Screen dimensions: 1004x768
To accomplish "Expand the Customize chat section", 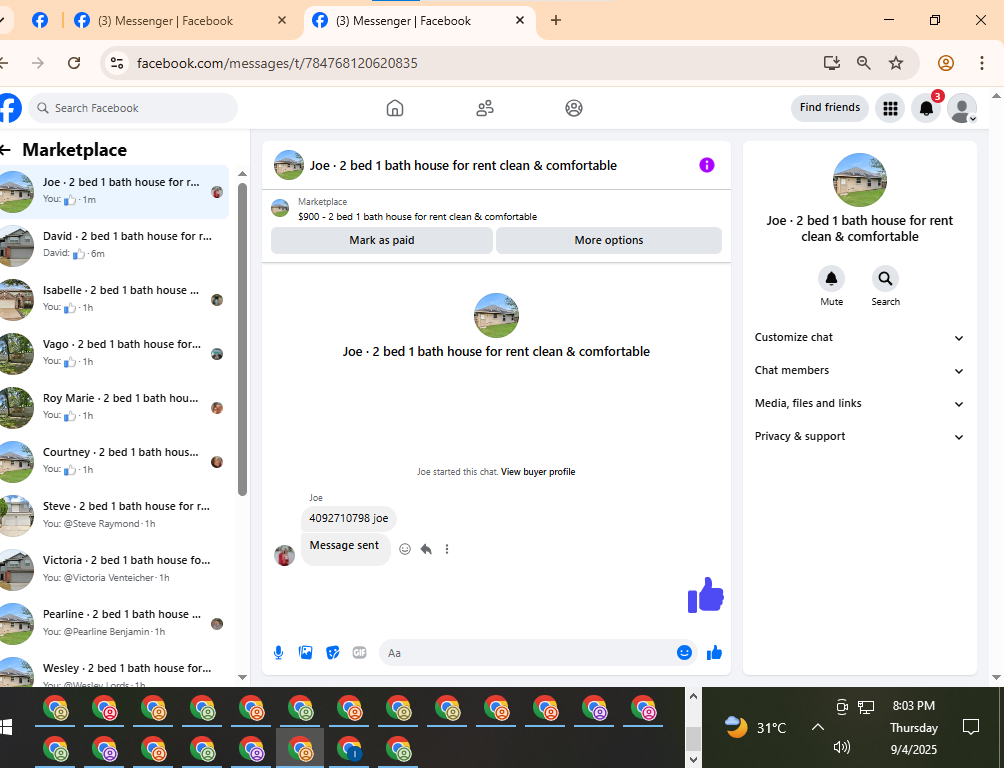I will coord(859,338).
